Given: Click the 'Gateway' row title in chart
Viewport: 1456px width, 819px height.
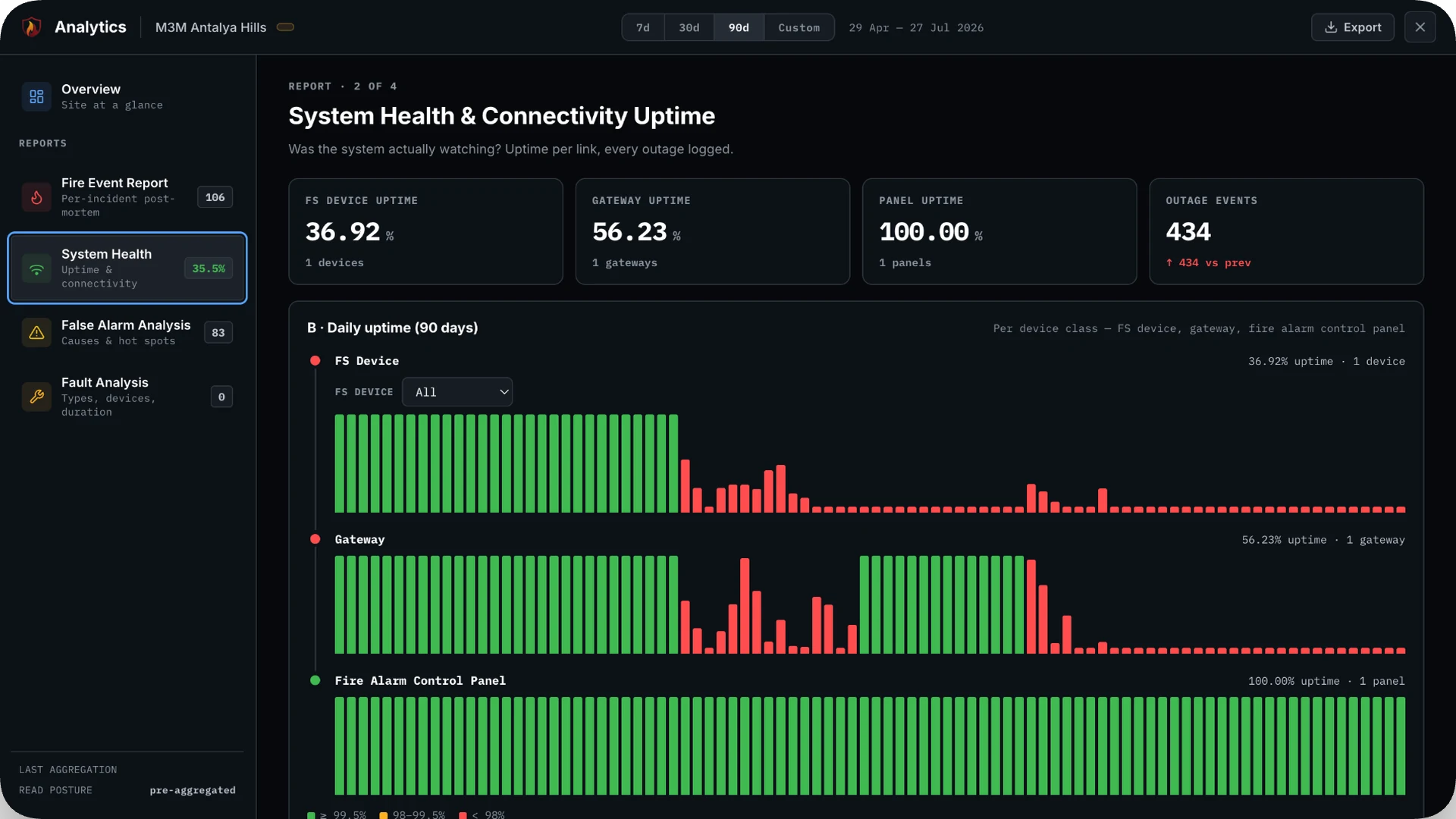Looking at the screenshot, I should (359, 540).
